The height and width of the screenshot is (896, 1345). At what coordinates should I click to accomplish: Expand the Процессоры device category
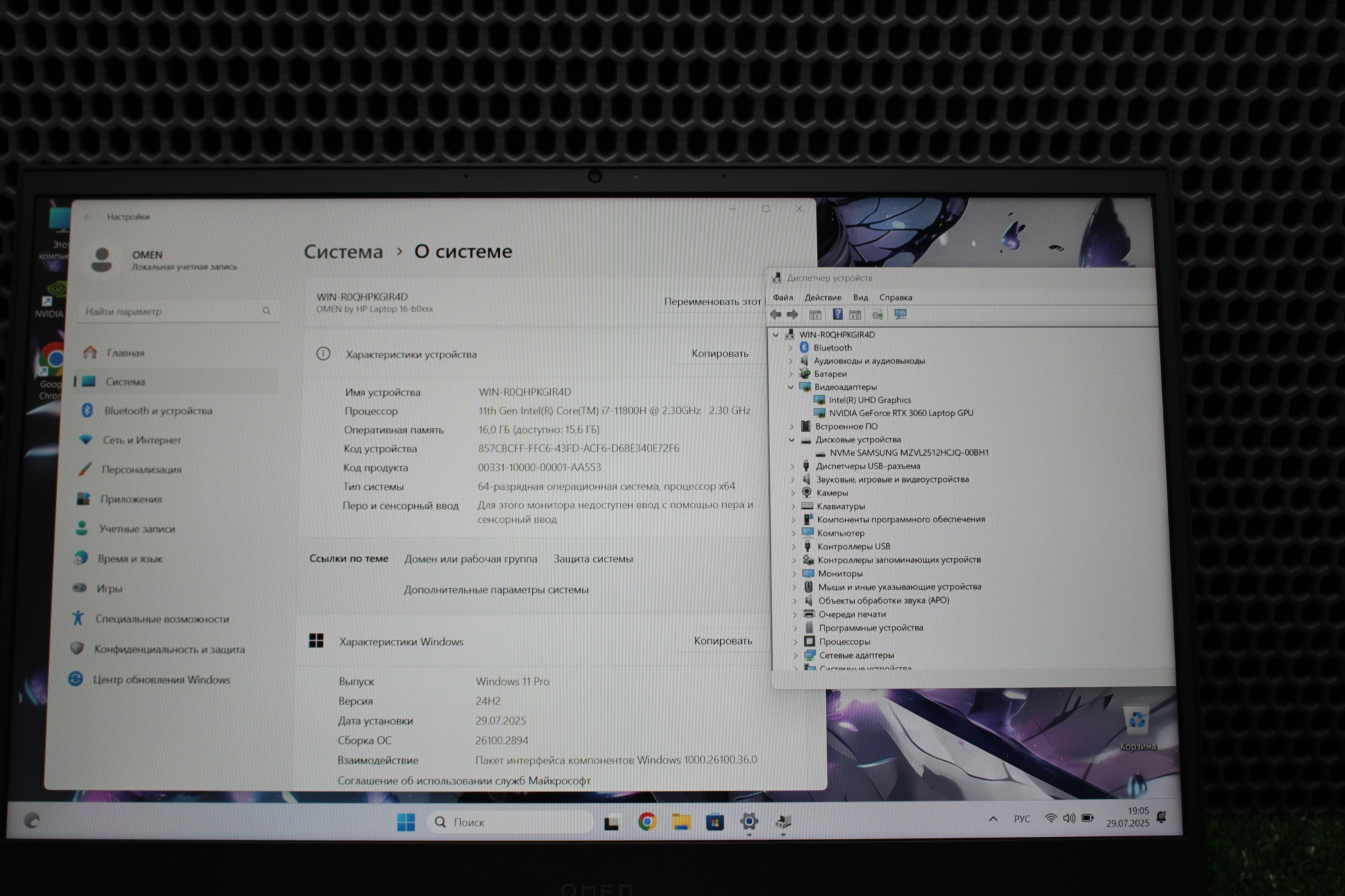pos(795,641)
